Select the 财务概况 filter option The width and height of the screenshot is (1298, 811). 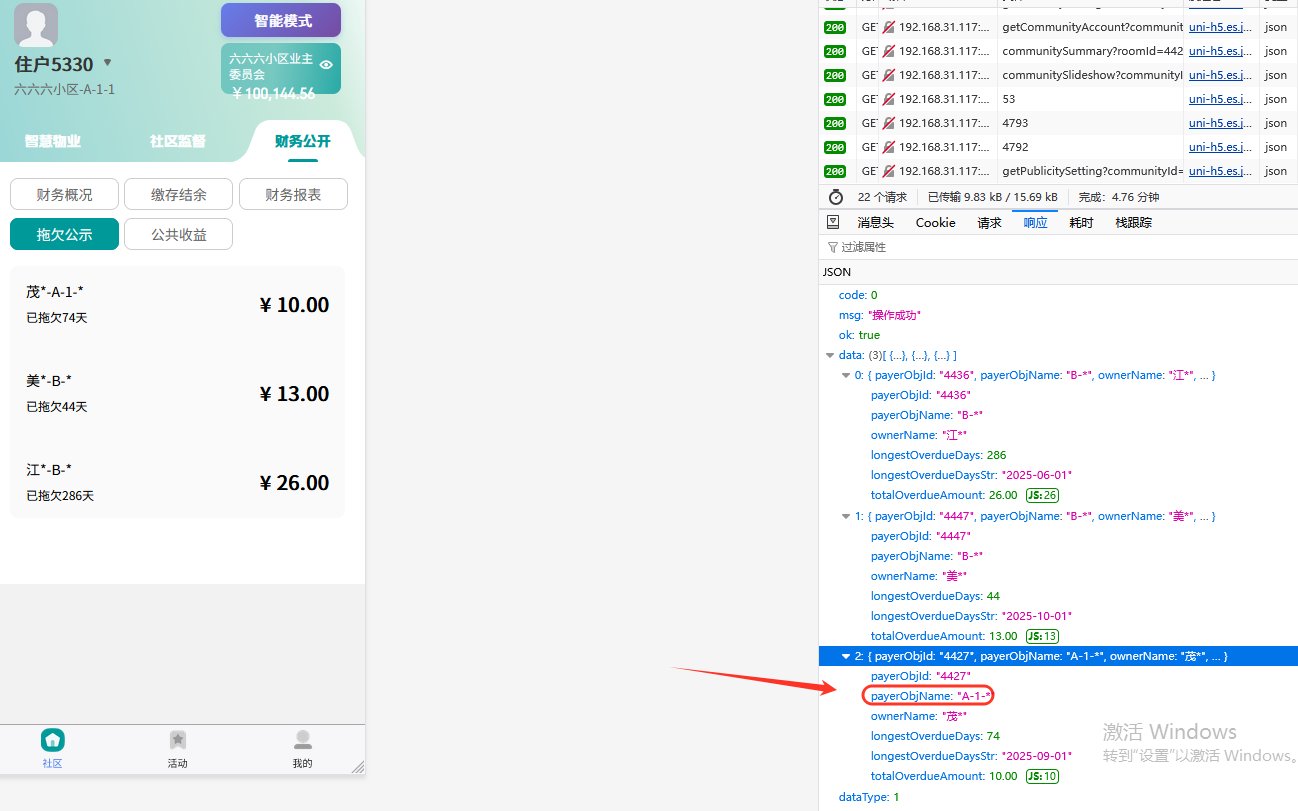pyautogui.click(x=64, y=194)
